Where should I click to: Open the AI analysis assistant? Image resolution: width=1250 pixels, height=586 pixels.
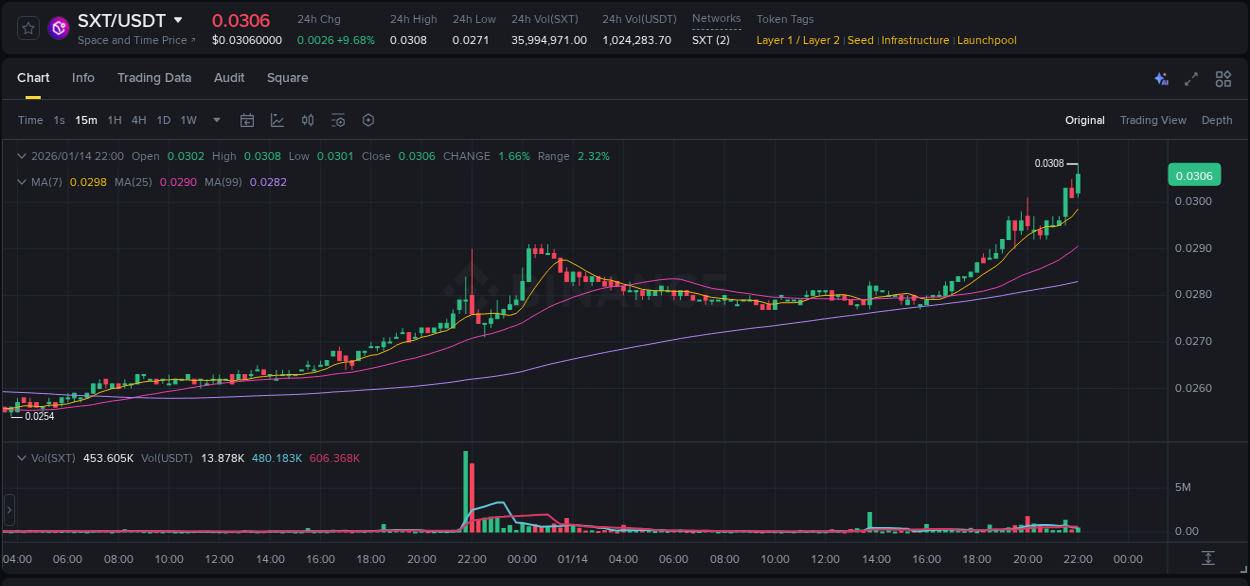click(x=1161, y=78)
